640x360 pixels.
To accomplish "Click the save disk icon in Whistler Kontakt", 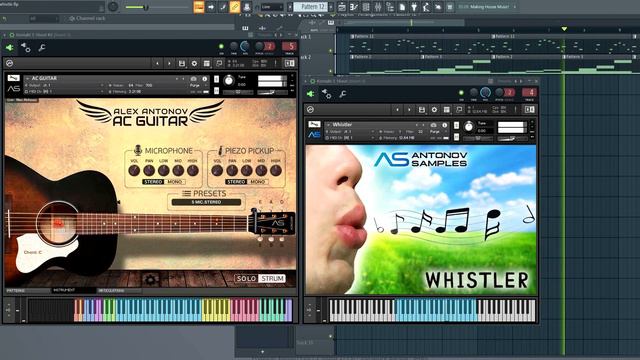I will click(422, 109).
